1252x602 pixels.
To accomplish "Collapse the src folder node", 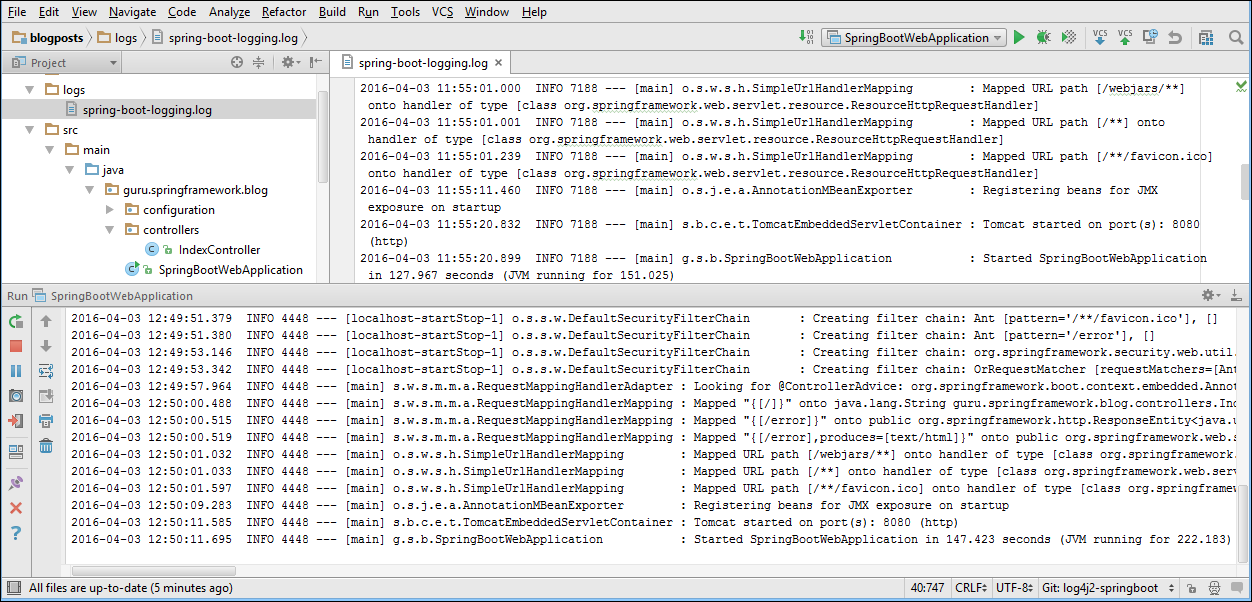I will point(28,130).
